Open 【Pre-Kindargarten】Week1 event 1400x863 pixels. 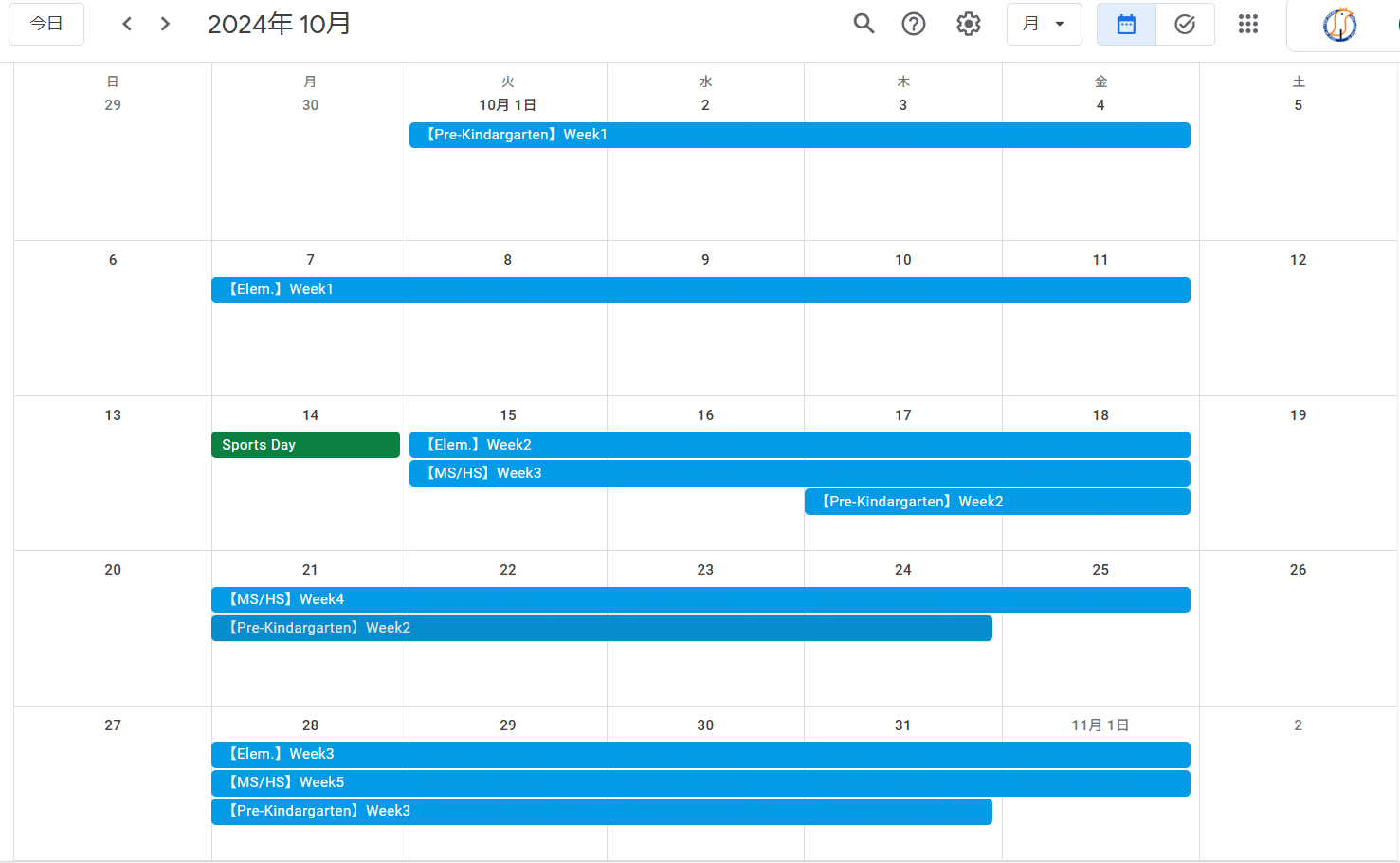pos(799,135)
